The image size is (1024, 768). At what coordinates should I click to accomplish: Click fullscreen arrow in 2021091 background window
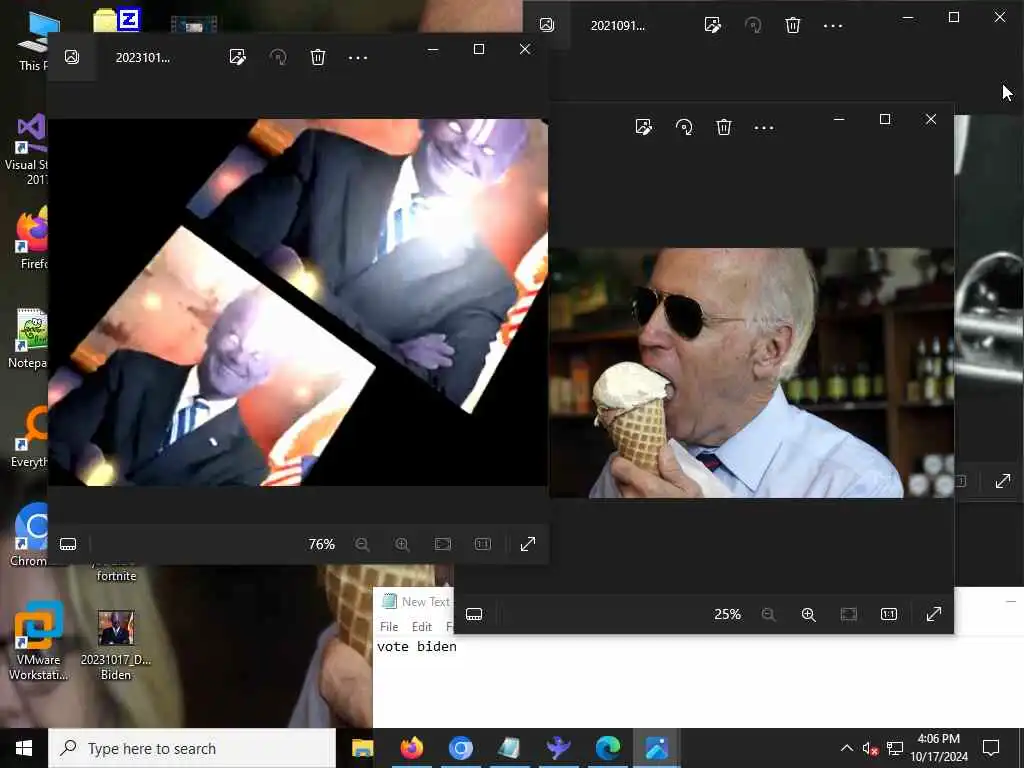coord(1003,481)
